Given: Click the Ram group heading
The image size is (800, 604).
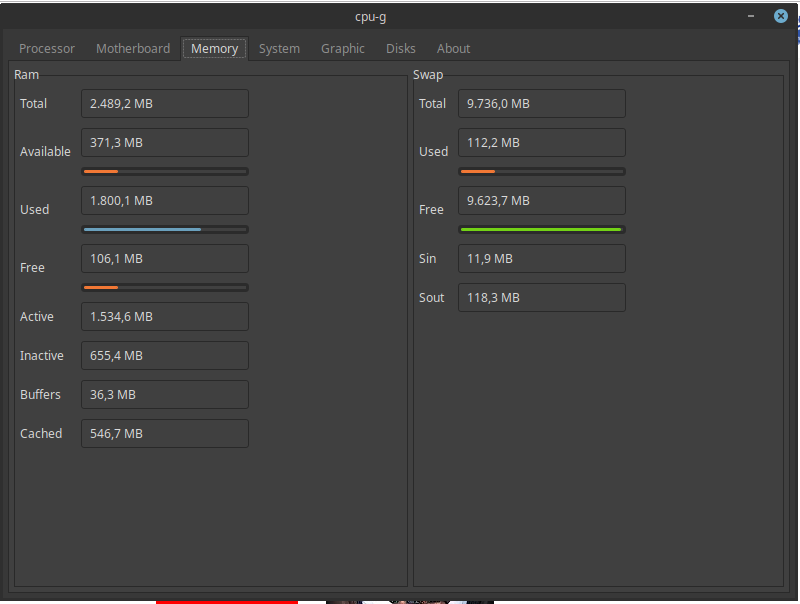Looking at the screenshot, I should pyautogui.click(x=27, y=74).
